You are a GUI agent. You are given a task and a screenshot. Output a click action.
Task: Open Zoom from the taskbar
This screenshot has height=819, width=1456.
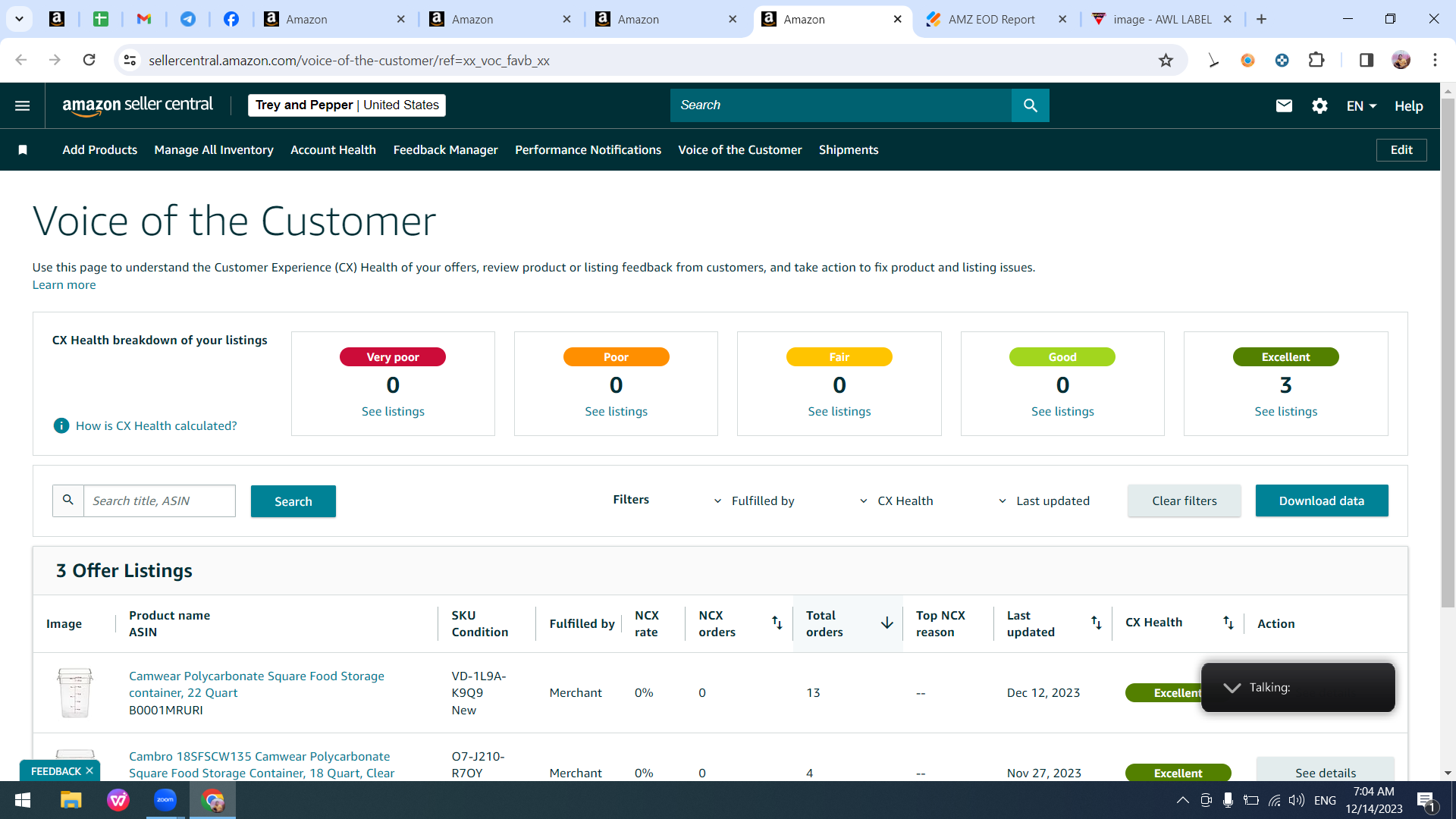point(165,800)
